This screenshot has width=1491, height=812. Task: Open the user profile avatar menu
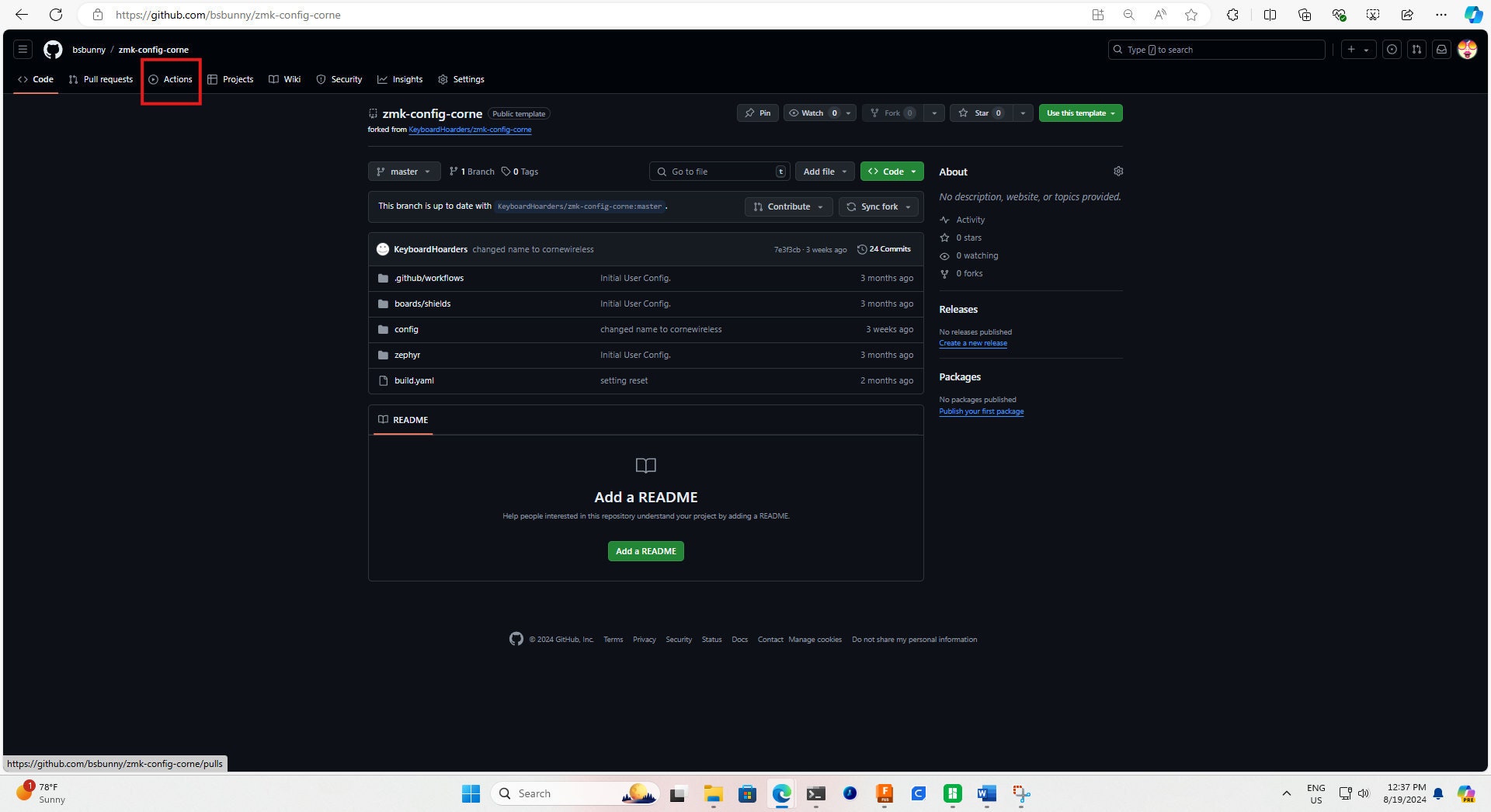pos(1467,50)
